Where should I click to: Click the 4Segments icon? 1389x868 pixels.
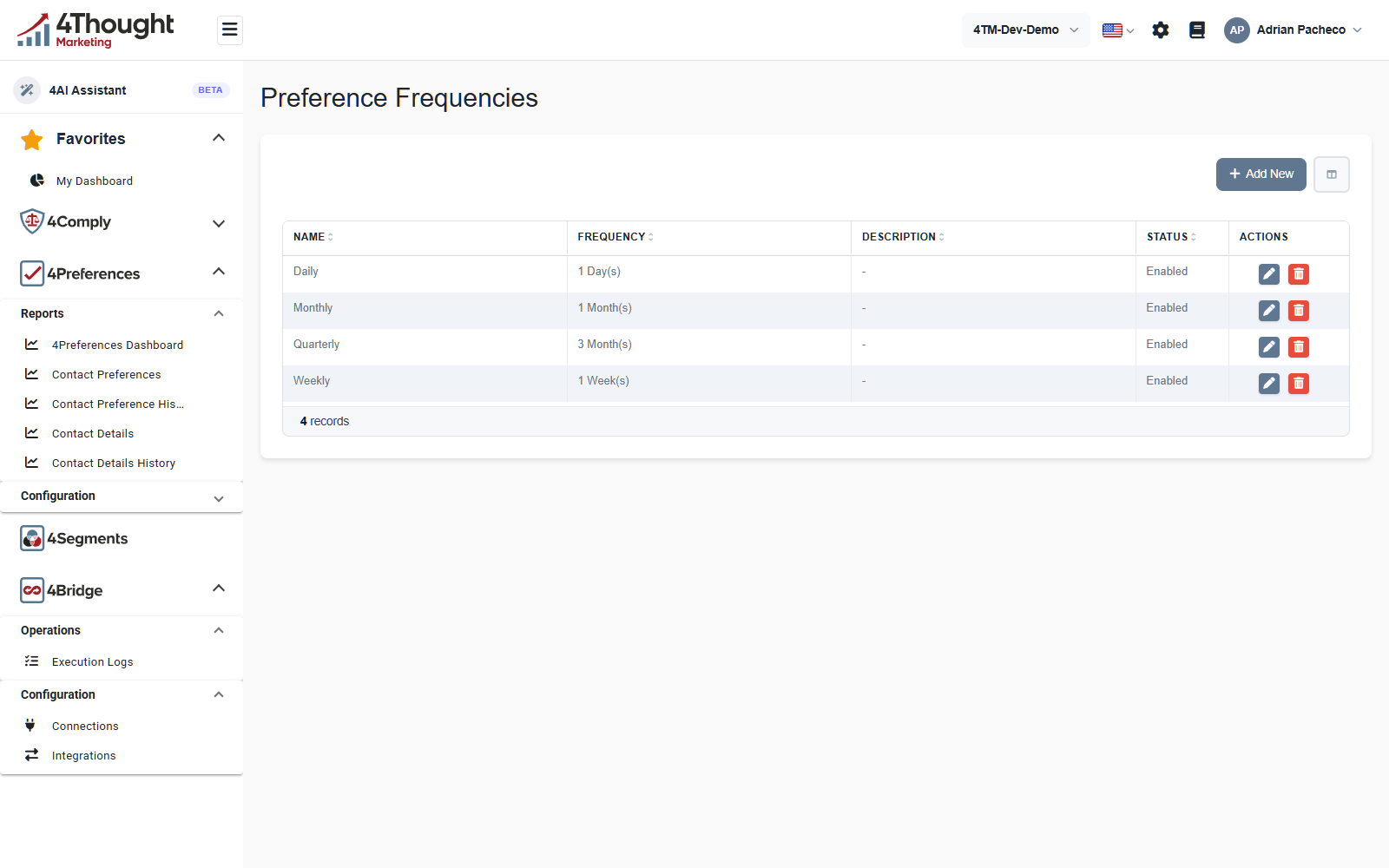pyautogui.click(x=32, y=538)
